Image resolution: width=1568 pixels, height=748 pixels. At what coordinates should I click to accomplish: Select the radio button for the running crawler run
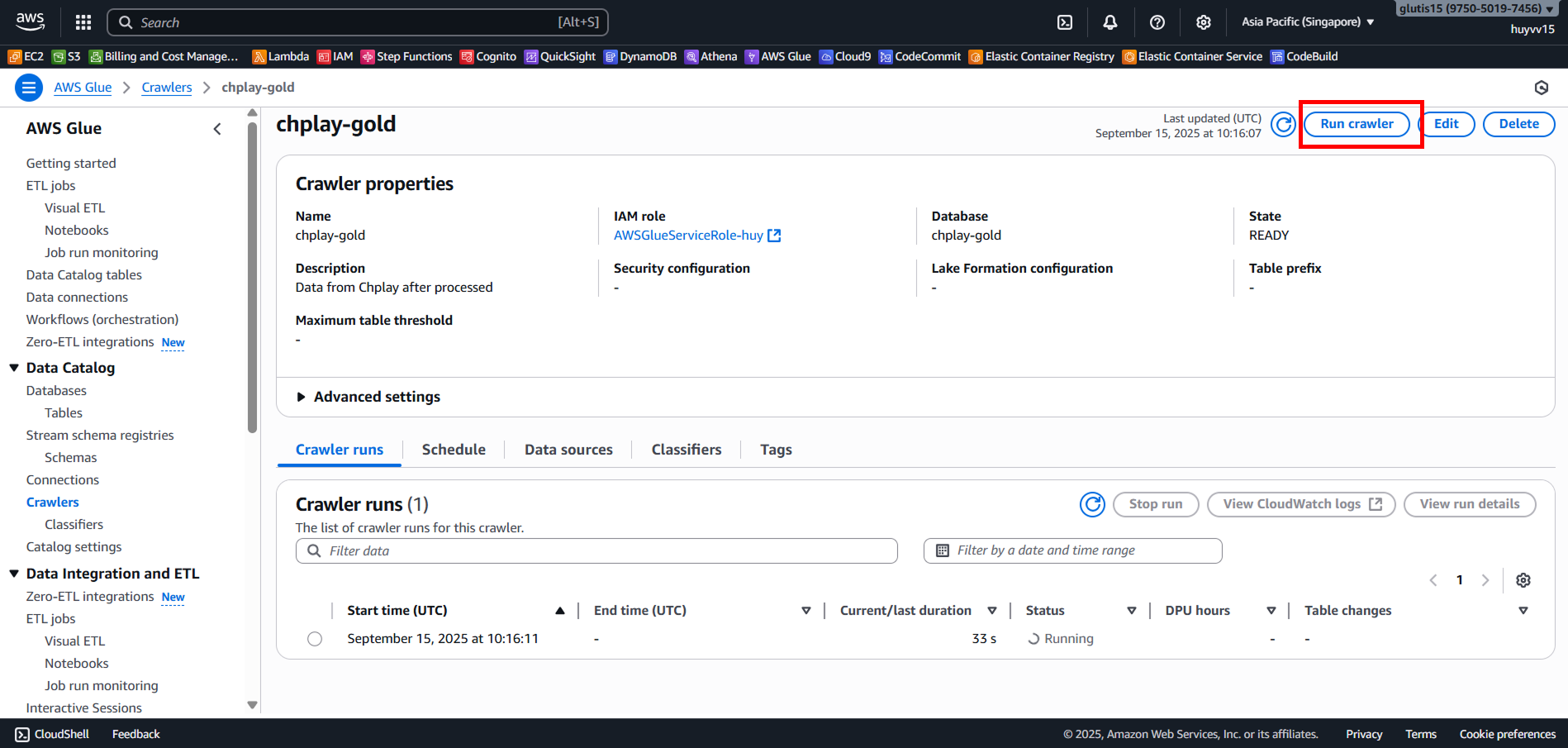pos(315,639)
